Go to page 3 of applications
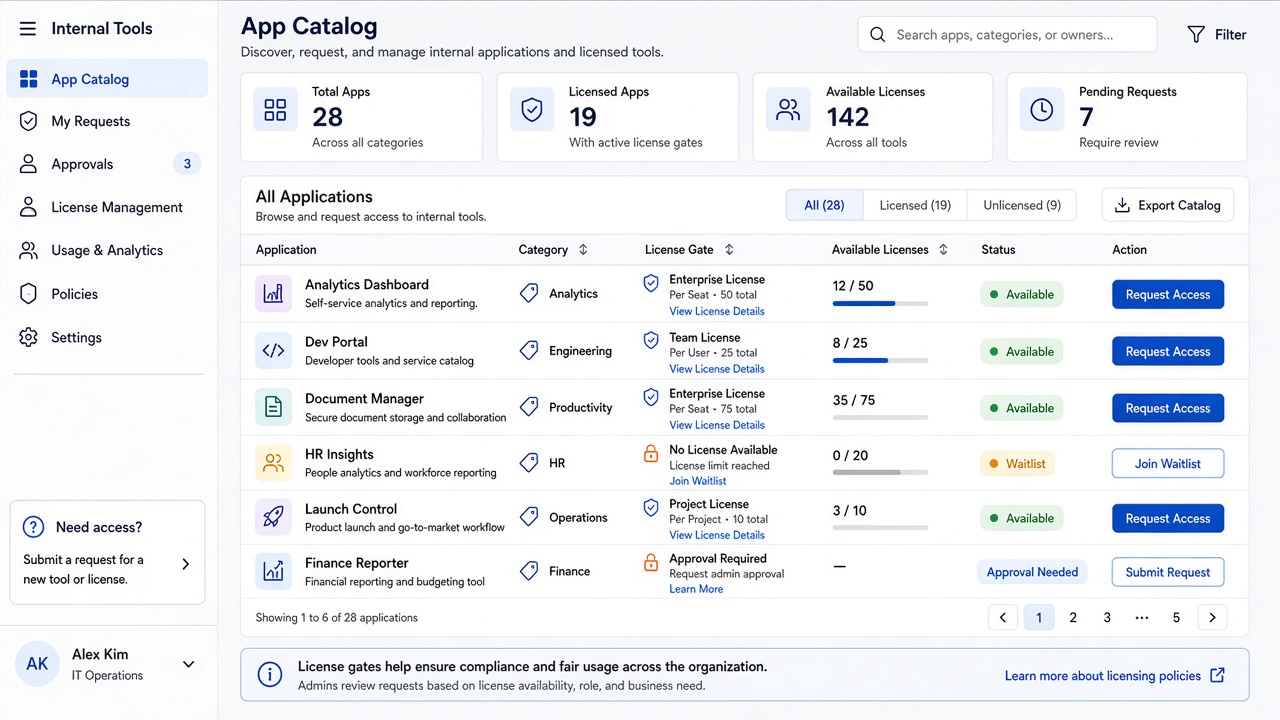Viewport: 1280px width, 720px height. click(1107, 618)
